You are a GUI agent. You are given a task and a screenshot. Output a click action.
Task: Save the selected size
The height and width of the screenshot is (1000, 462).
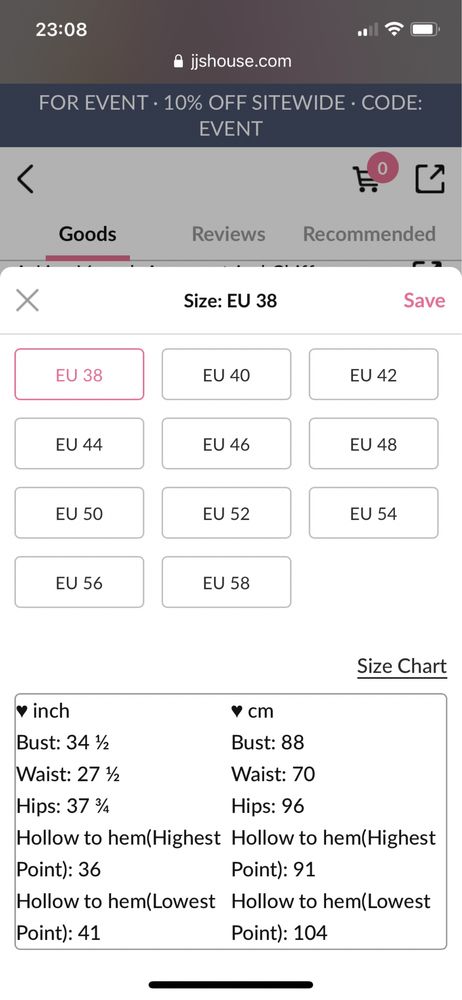click(424, 300)
